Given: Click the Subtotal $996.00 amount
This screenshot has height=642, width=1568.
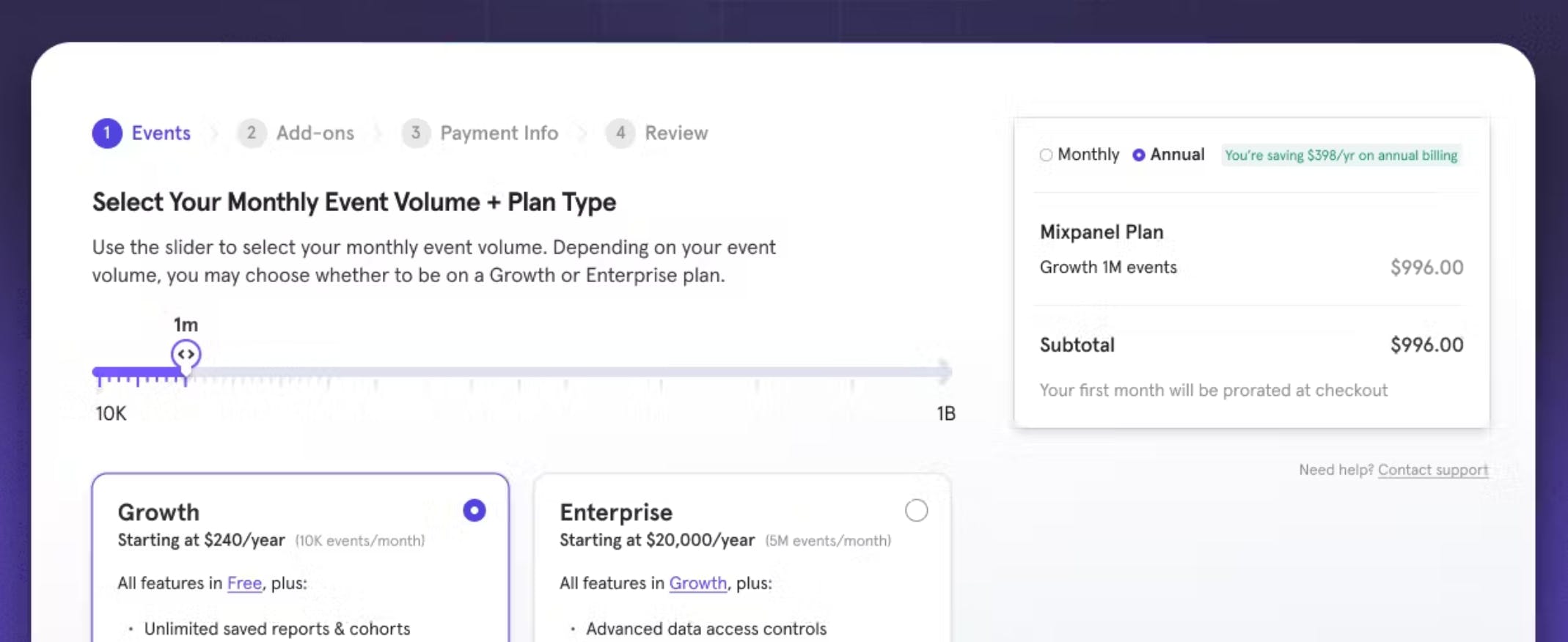Looking at the screenshot, I should (x=1426, y=344).
